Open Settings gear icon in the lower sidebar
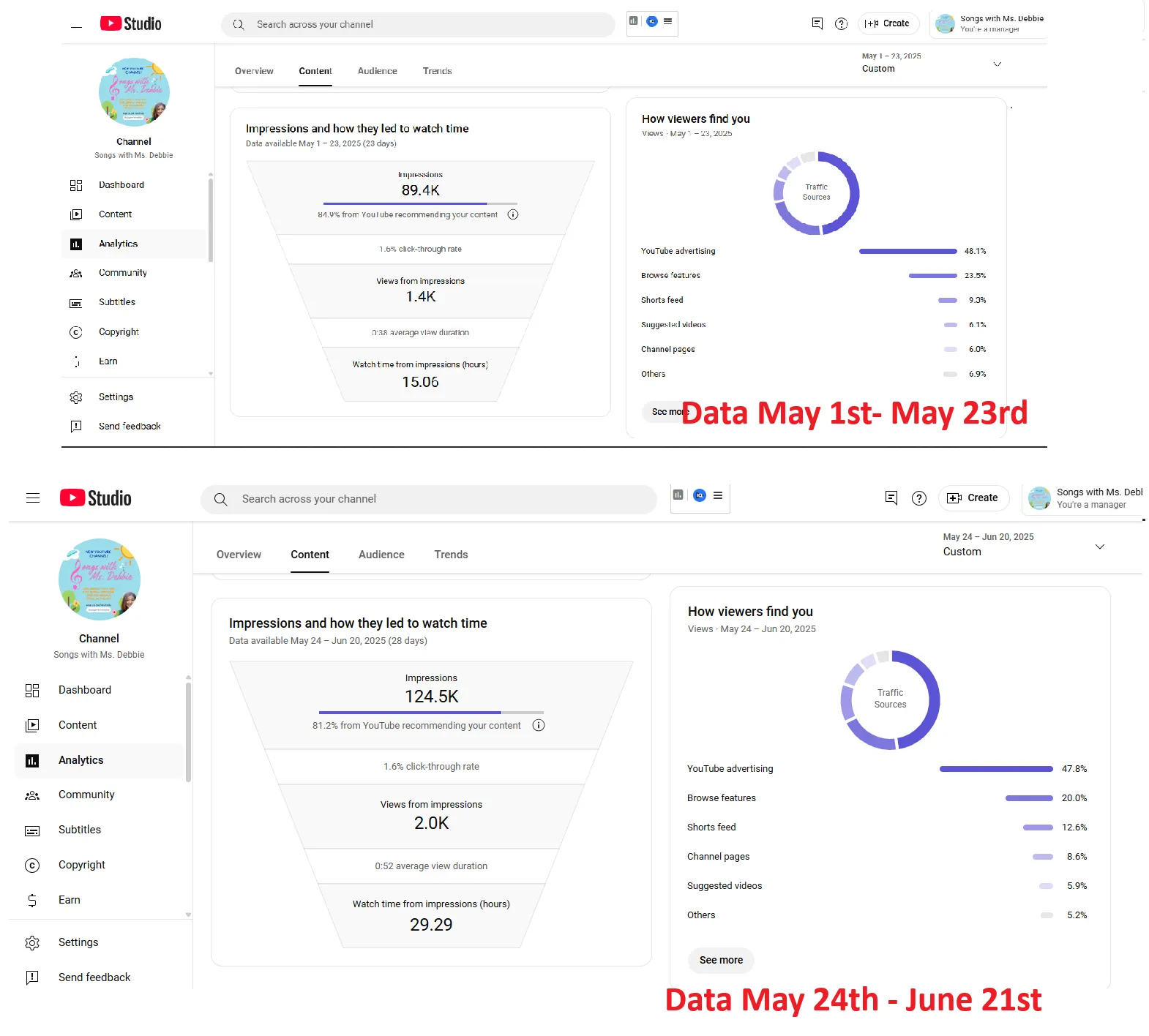 click(x=32, y=942)
